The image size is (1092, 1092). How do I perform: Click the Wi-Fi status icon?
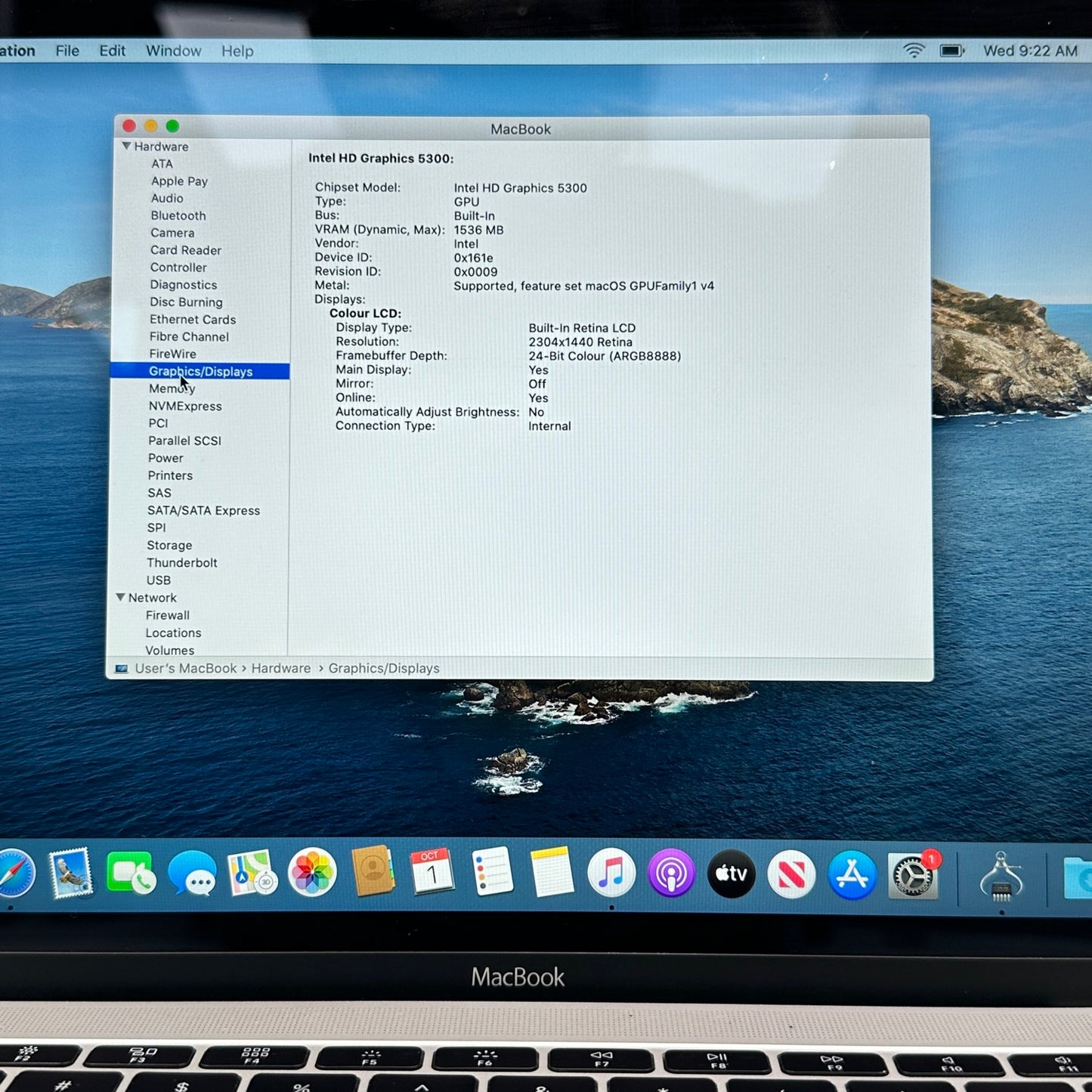coord(914,51)
